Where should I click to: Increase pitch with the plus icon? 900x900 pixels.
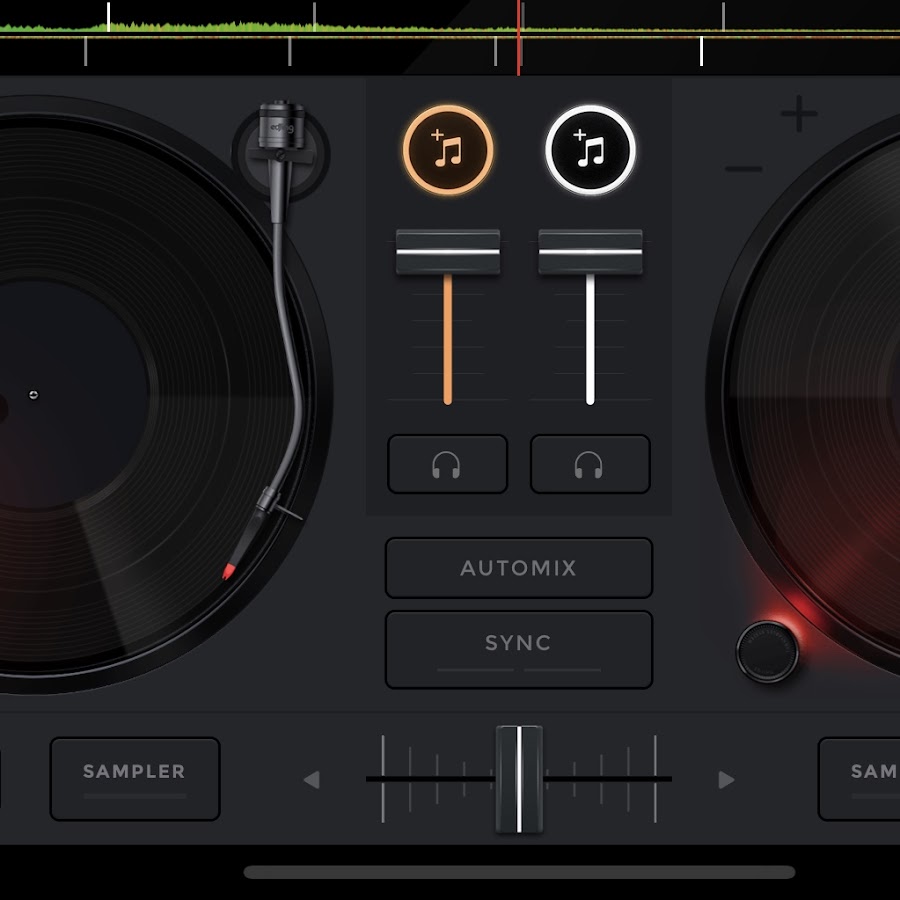tap(799, 114)
